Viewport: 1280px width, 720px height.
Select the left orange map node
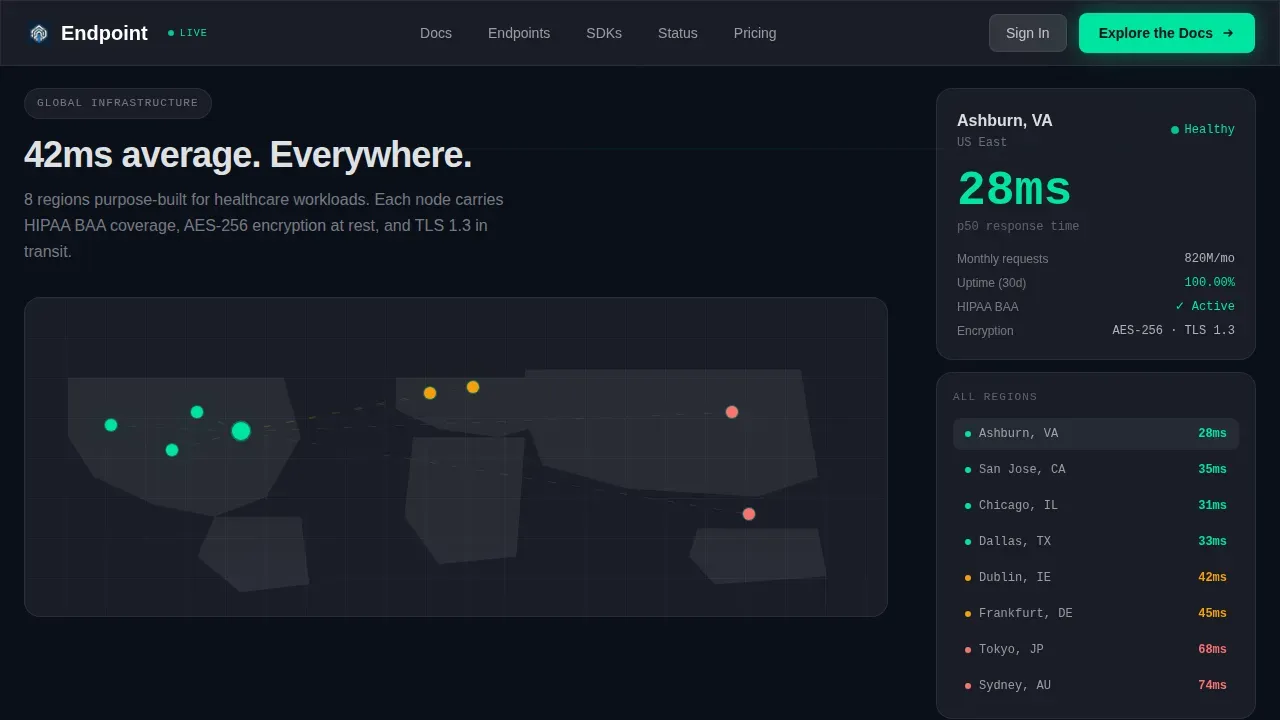(x=430, y=393)
